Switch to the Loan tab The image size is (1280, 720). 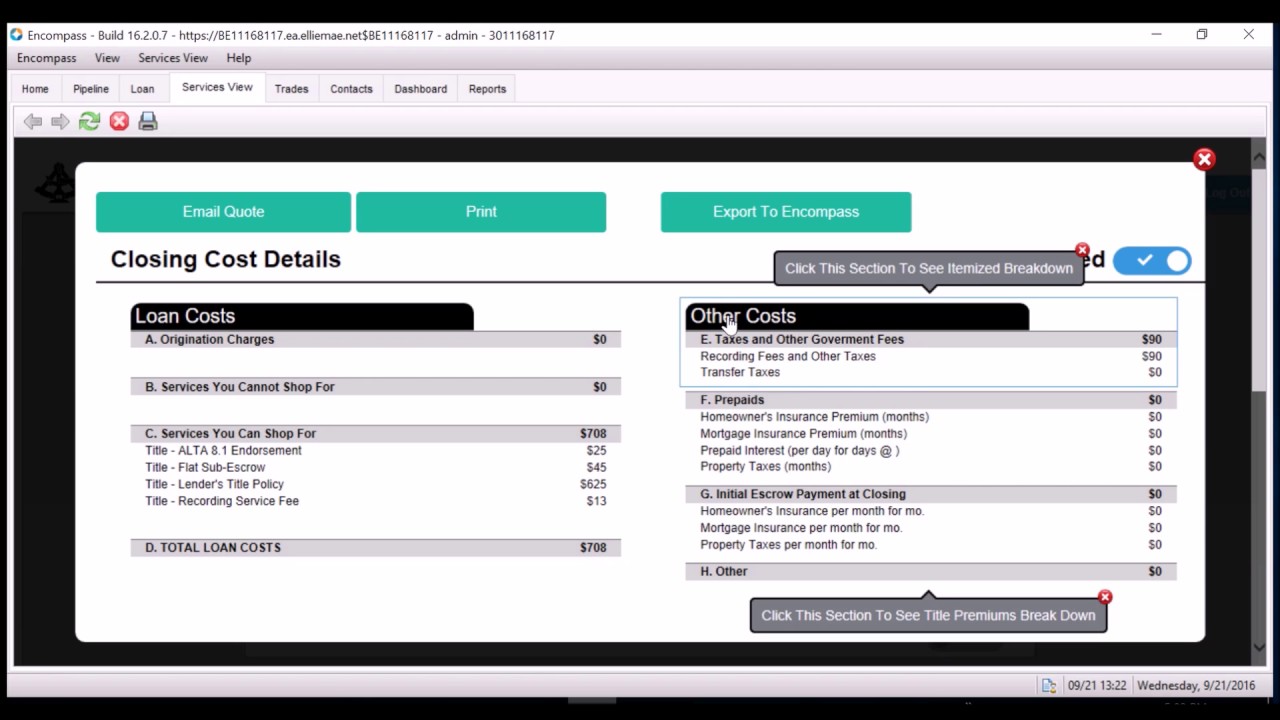click(142, 89)
